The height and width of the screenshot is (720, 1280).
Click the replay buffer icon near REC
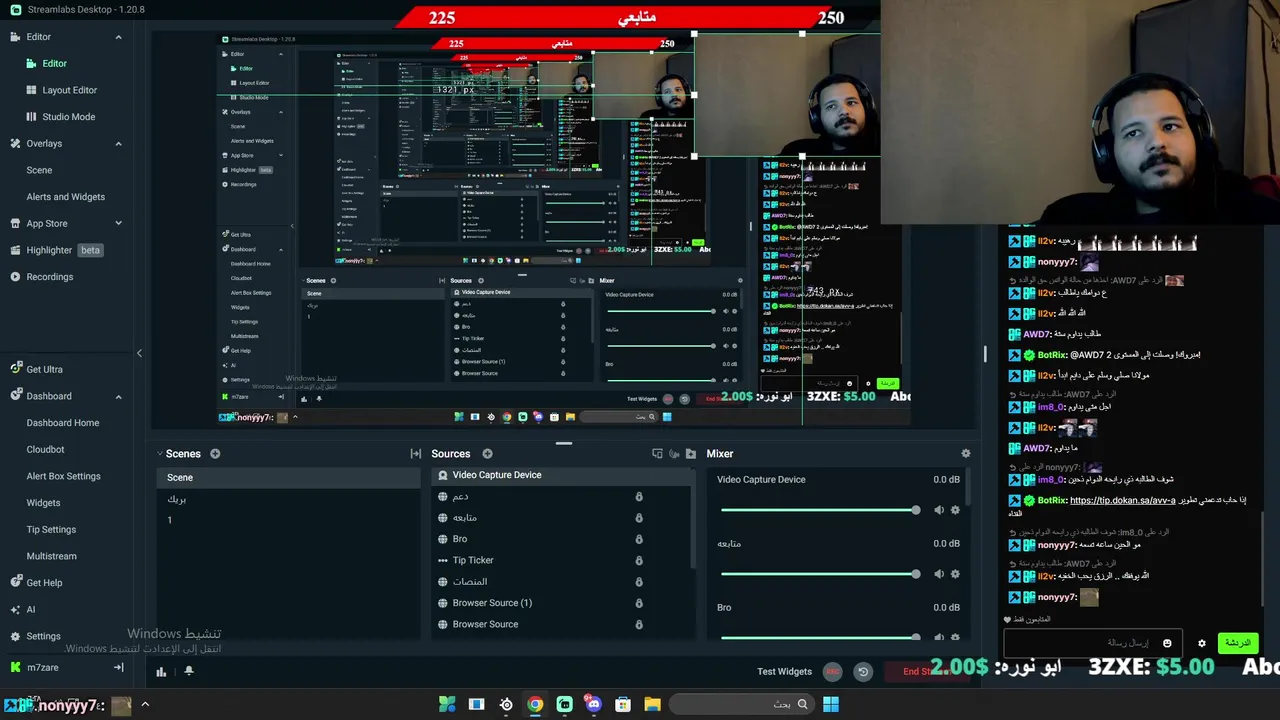coord(863,672)
